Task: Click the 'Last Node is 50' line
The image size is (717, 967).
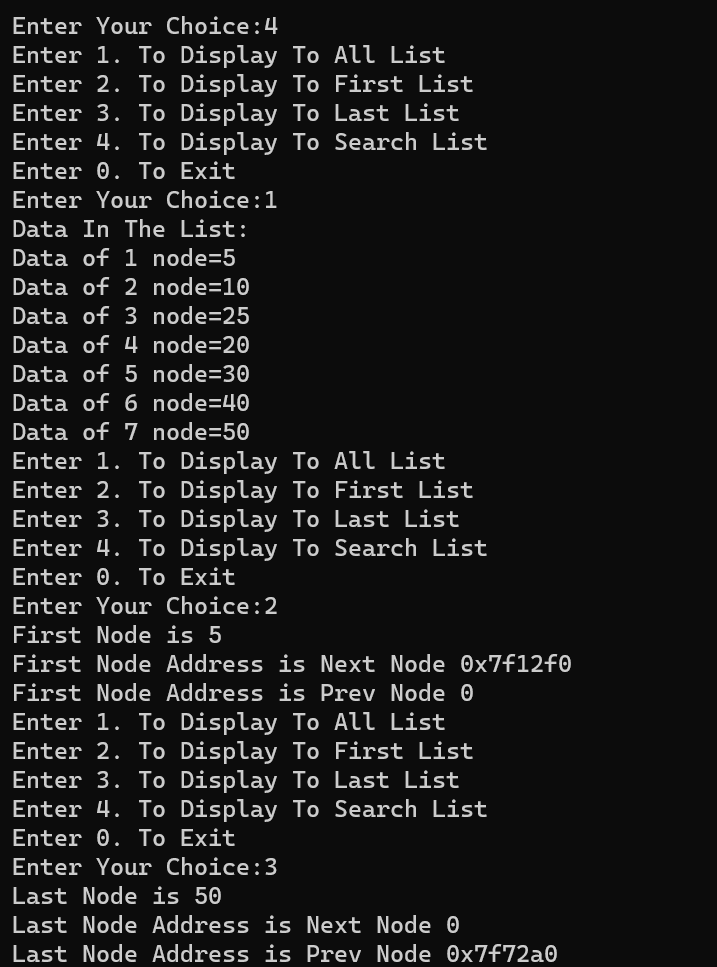Action: [117, 896]
